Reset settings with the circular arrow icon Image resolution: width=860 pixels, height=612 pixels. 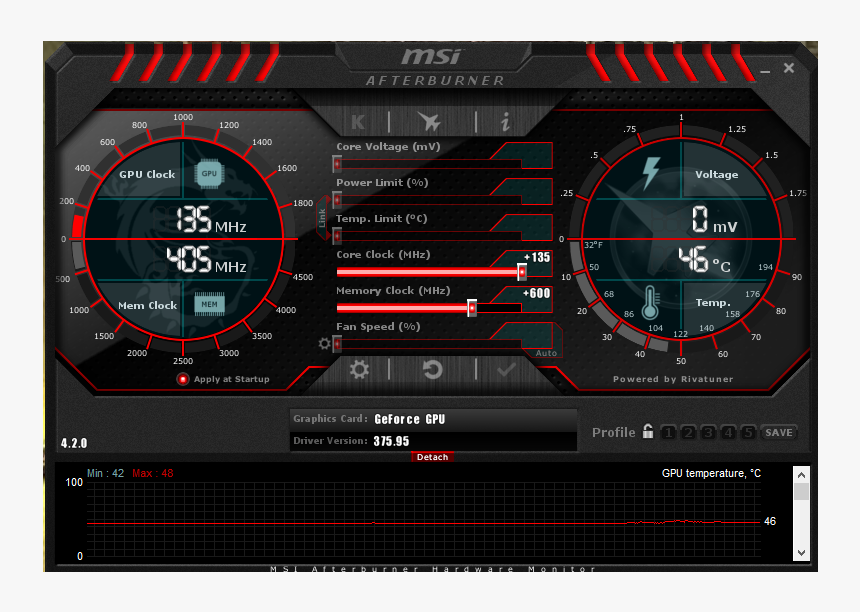(x=433, y=370)
